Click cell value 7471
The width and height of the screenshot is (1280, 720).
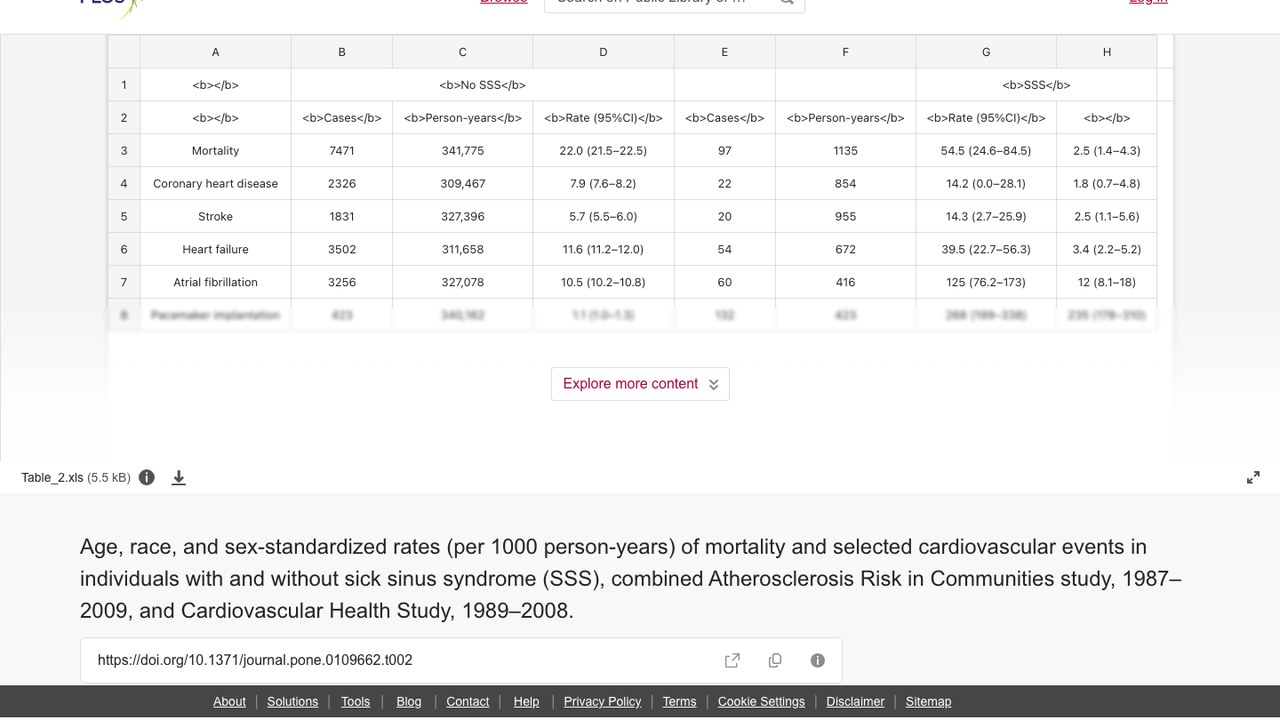(341, 151)
